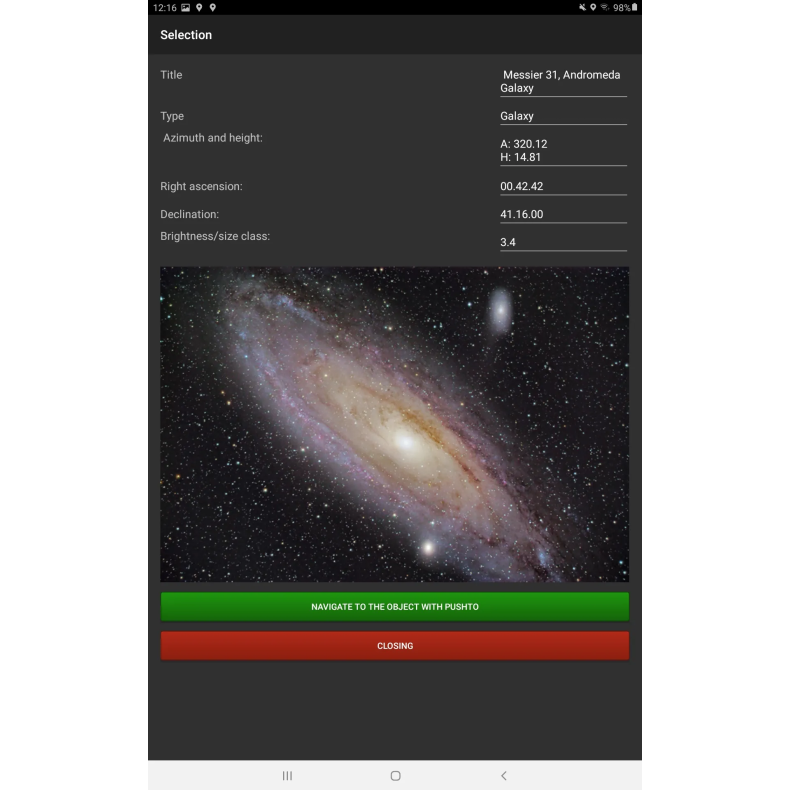Tap the WiFi signal icon in status bar
The width and height of the screenshot is (790, 790).
(604, 7)
